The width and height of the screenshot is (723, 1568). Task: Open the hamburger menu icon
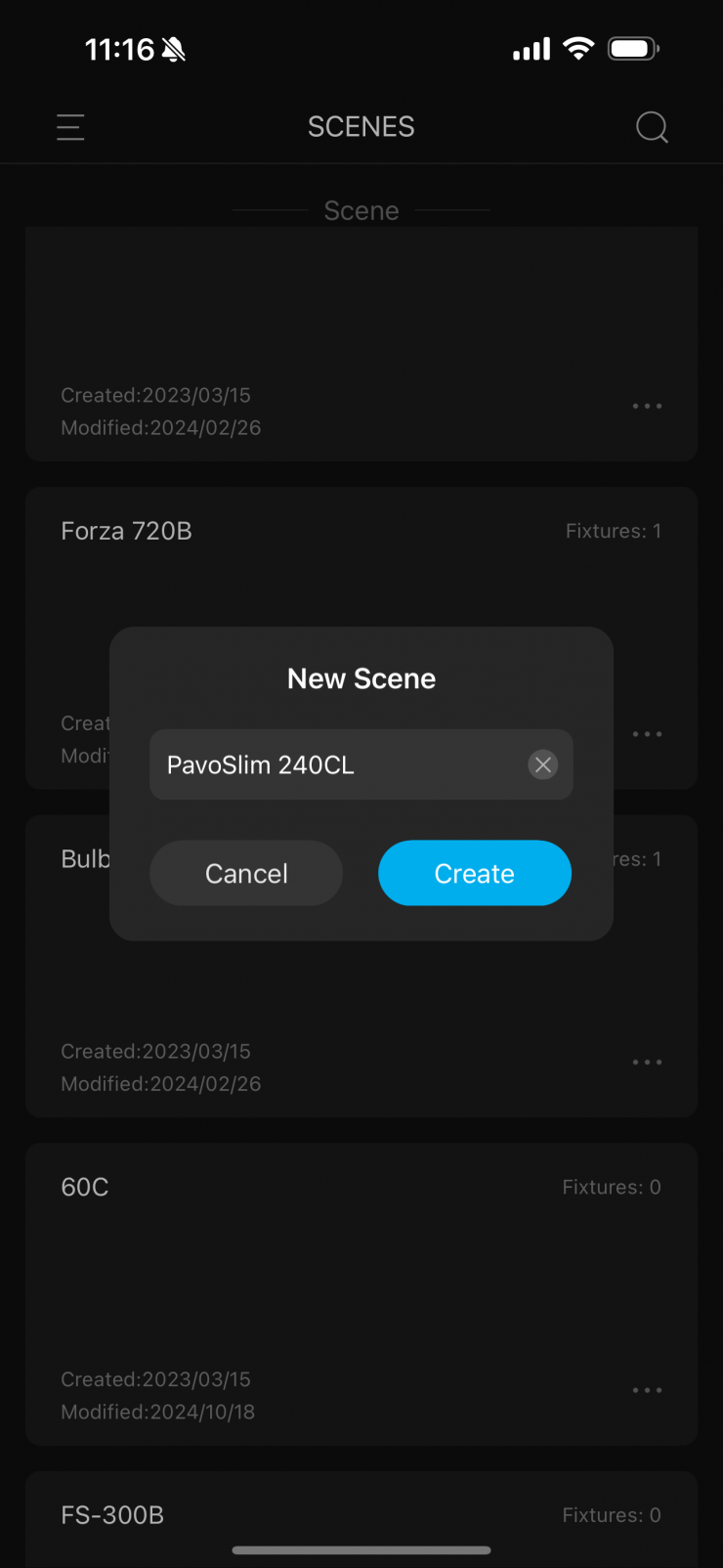[70, 127]
